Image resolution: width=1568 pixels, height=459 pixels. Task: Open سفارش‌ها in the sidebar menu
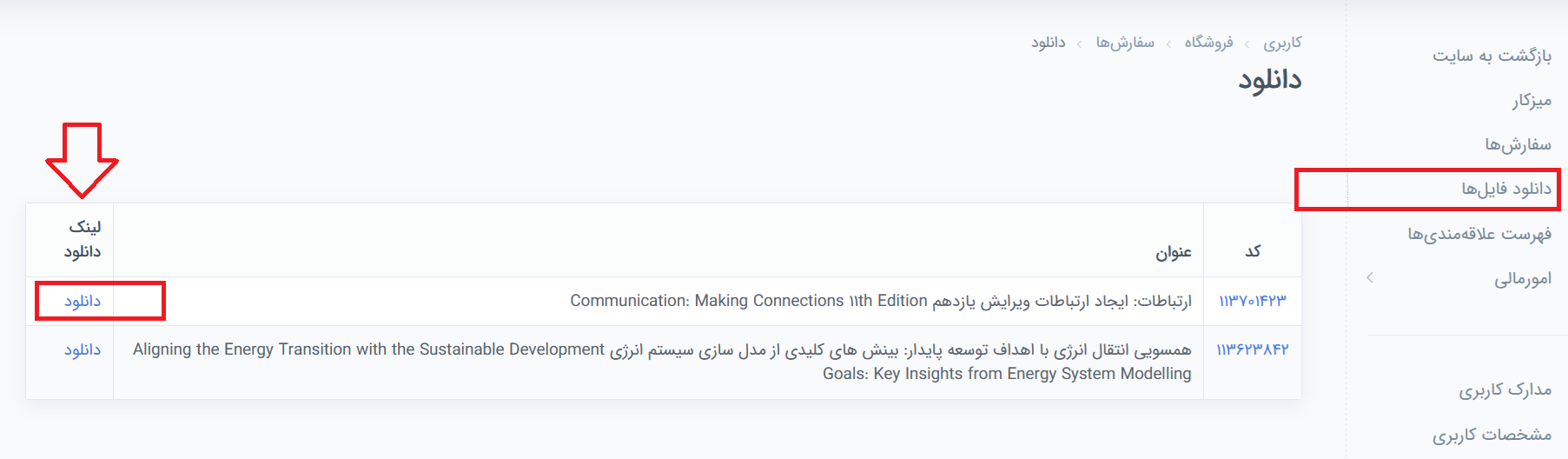[1518, 144]
